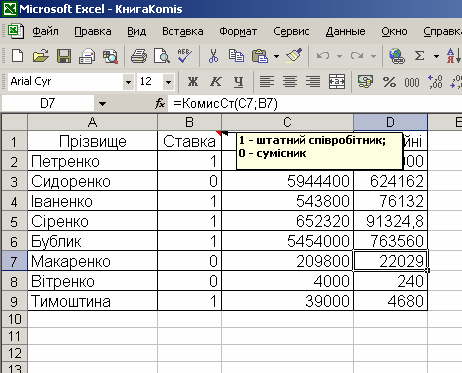The height and width of the screenshot is (373, 462).
Task: Select column C header
Action: tap(287, 122)
